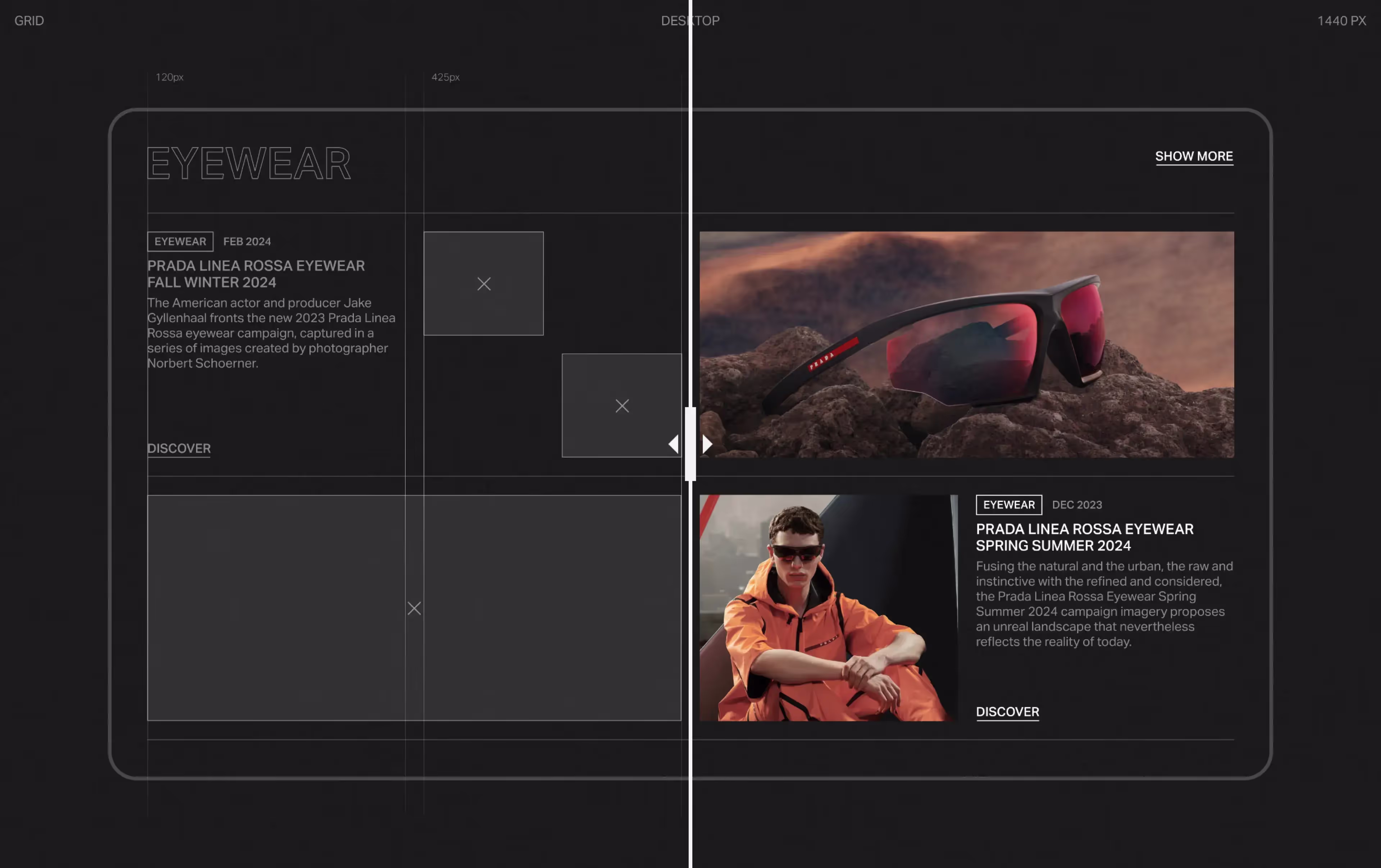Click the lower small wireframe image placeholder
Viewport: 1381px width, 868px height.
point(622,405)
